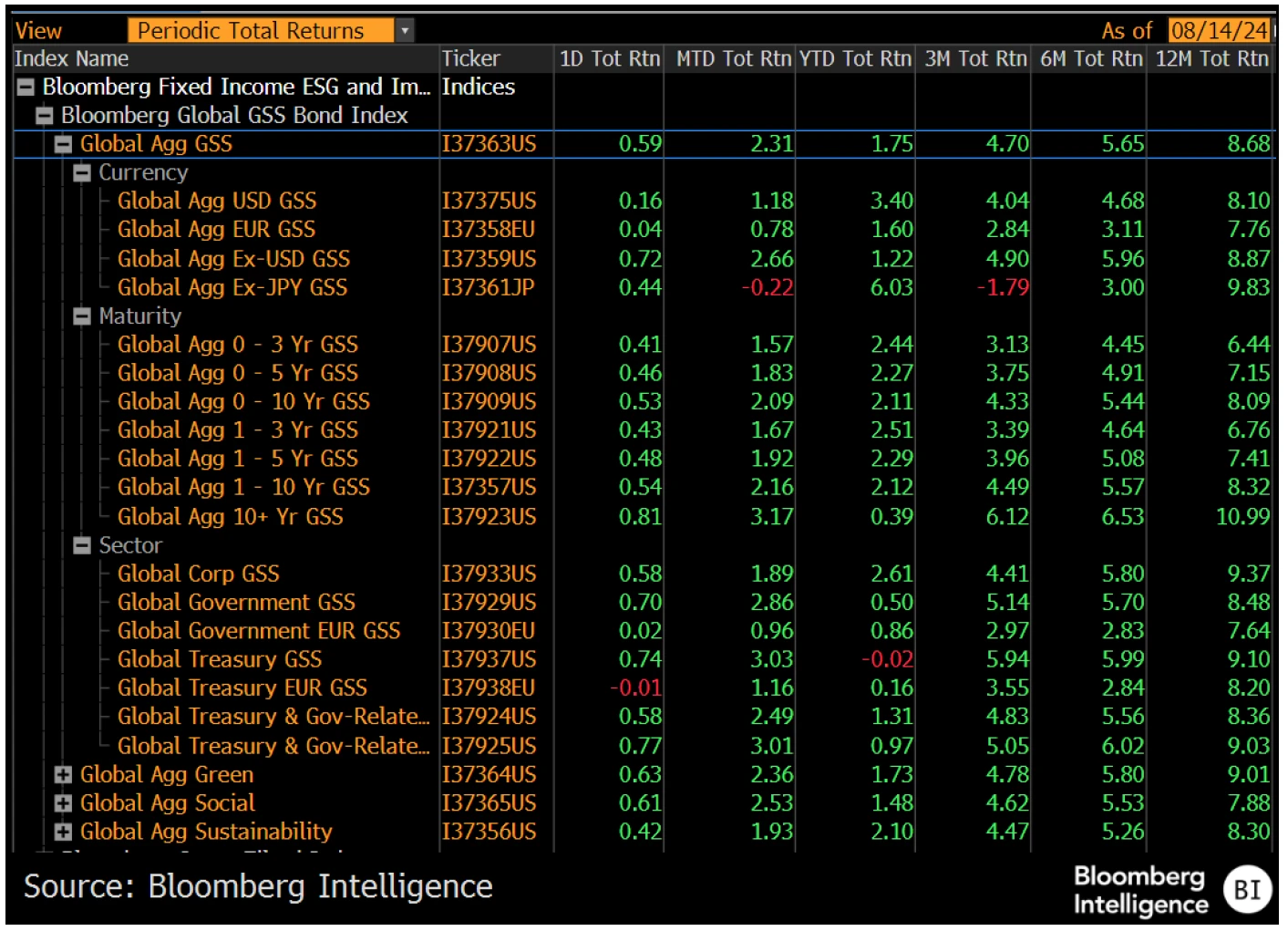This screenshot has width=1288, height=931.
Task: Collapse the Sector group
Action: [x=82, y=545]
